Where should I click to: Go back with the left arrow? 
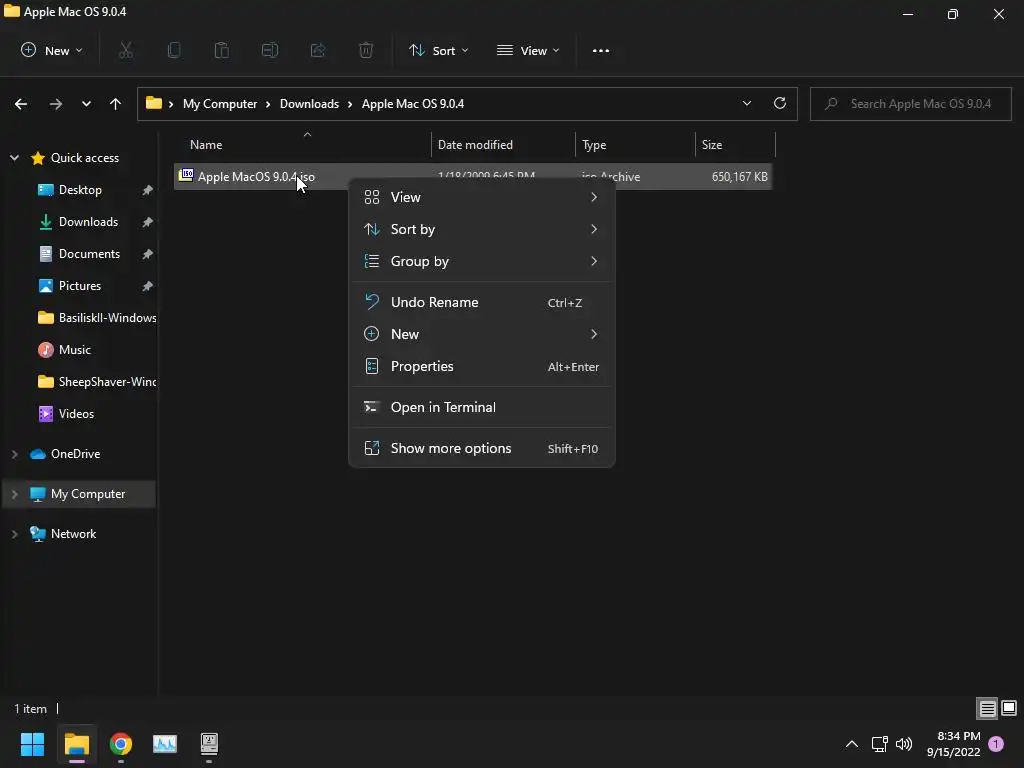[21, 104]
